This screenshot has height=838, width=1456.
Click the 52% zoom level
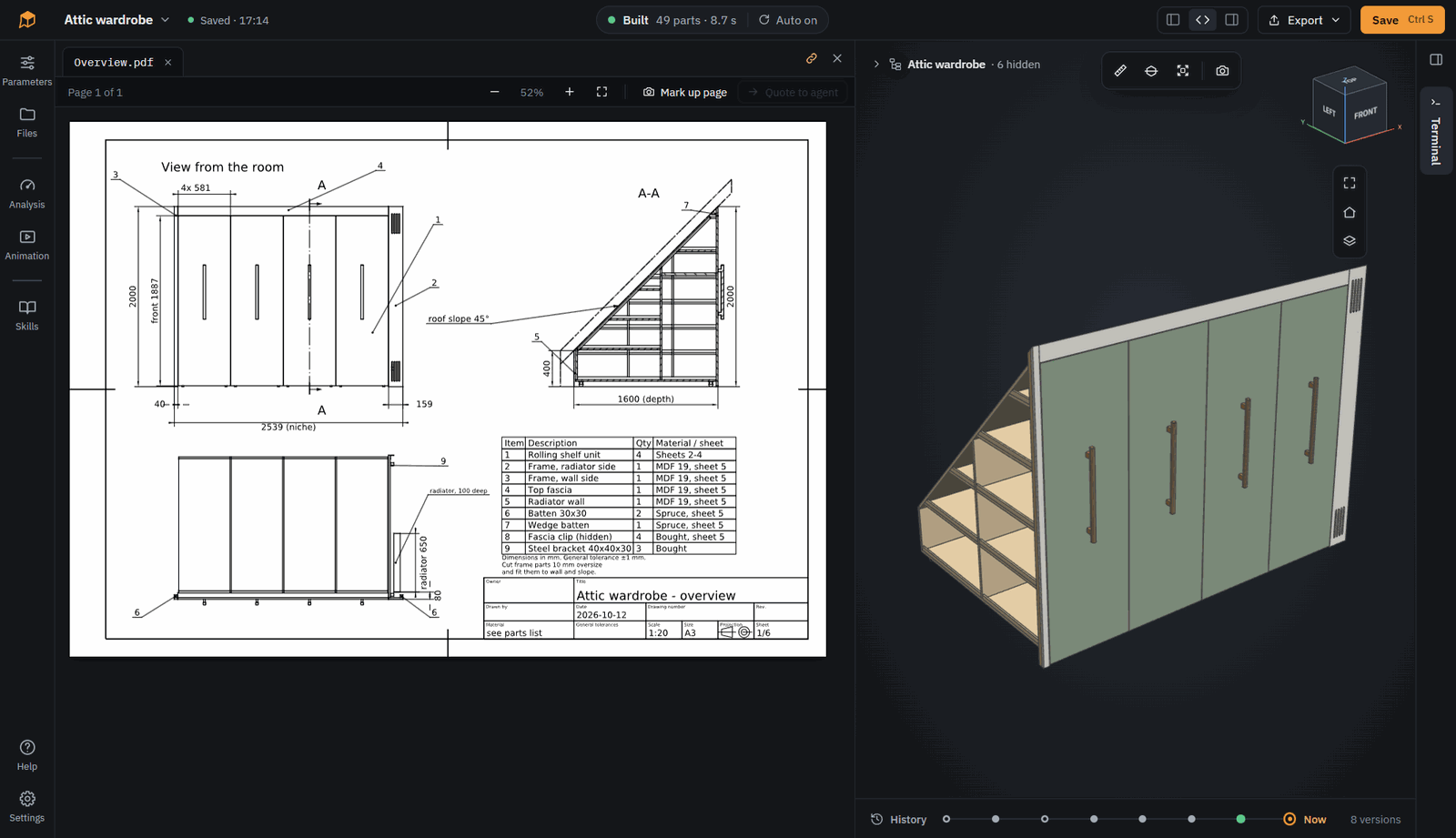[x=531, y=93]
